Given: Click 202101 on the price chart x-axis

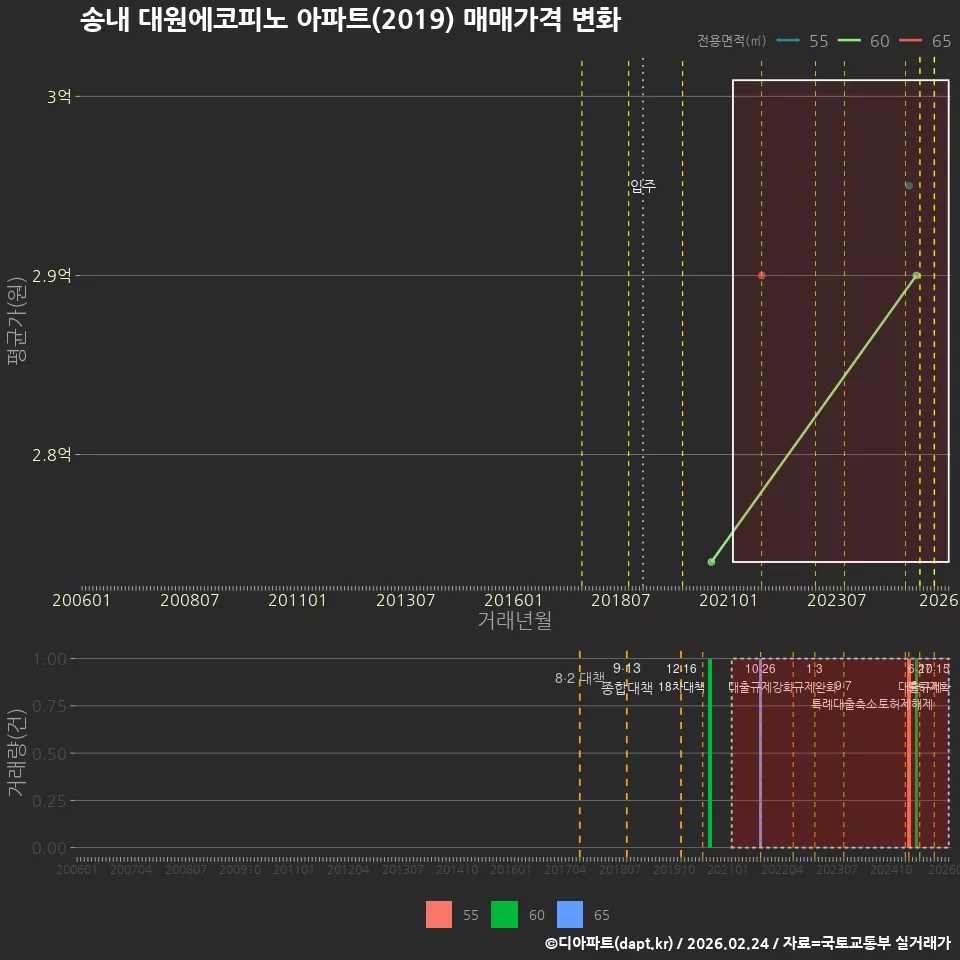Looking at the screenshot, I should pyautogui.click(x=729, y=600).
